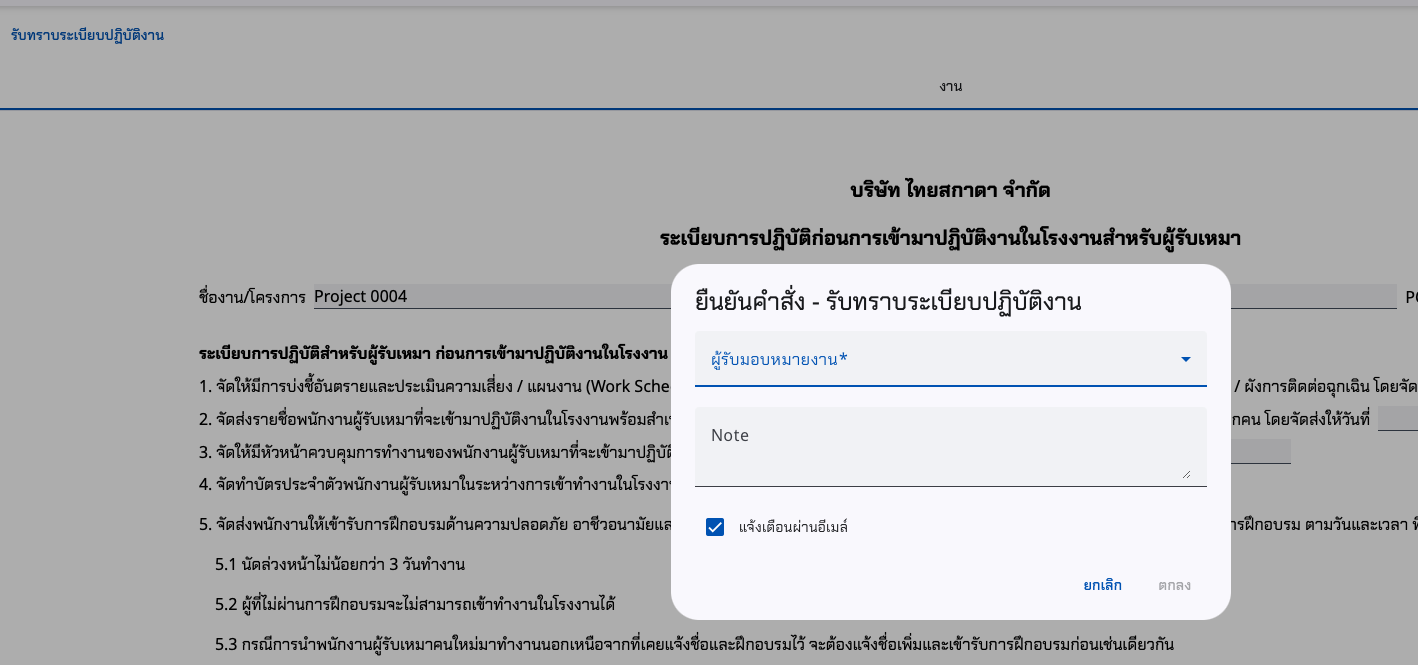Screen dimensions: 1418x665
Task: Open the ผู้รับมอบหมายงาน assignee dropdown
Action: click(x=950, y=358)
